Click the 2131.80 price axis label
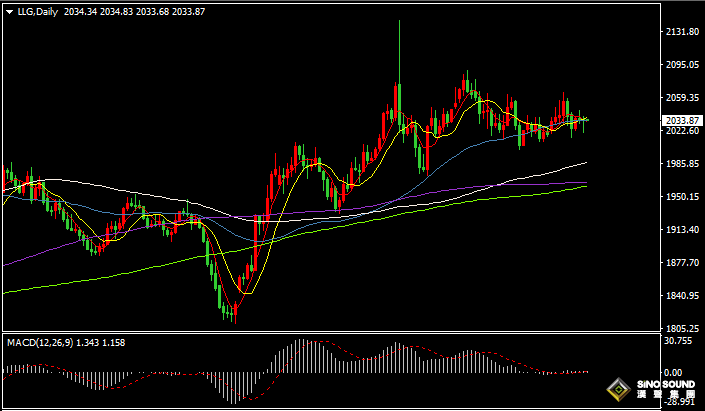 pos(681,32)
